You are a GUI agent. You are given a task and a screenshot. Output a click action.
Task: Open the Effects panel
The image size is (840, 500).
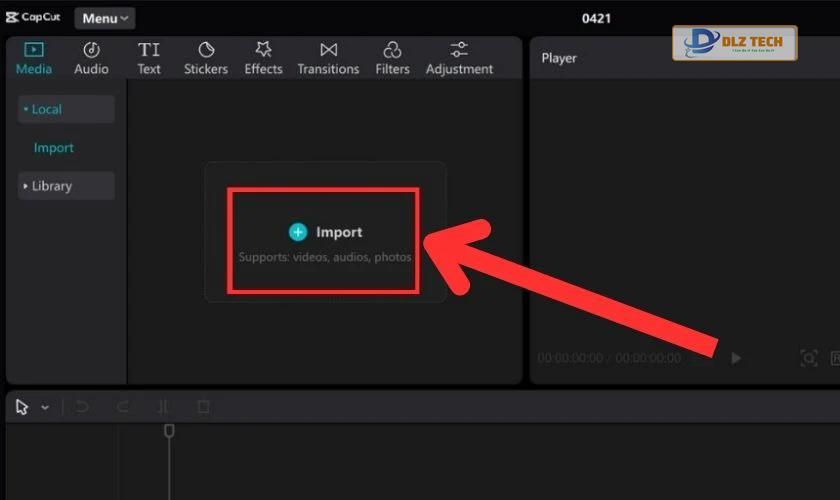(x=263, y=58)
